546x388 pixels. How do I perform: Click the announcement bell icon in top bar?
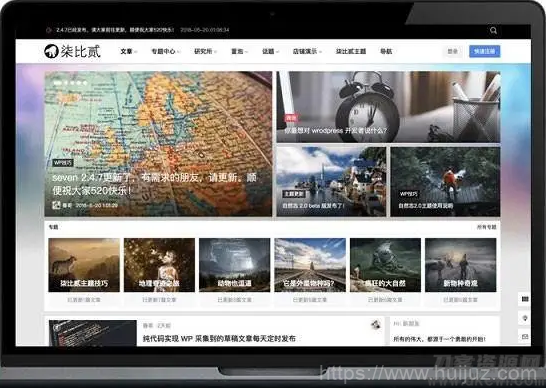[49, 30]
